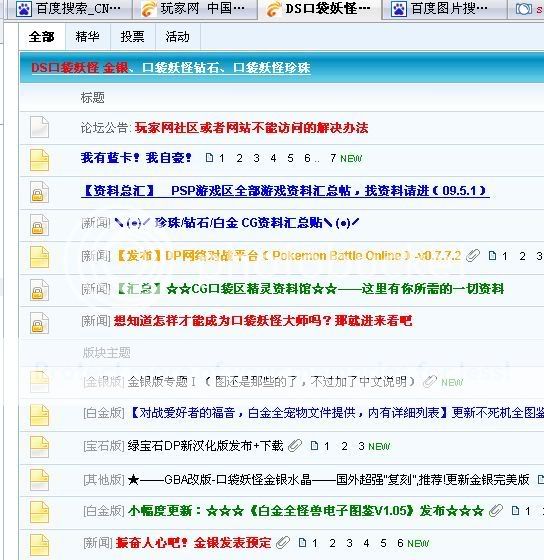The height and width of the screenshot is (560, 544).
Task: Open GBA改版-口袋妖怪金银水晶 thread
Action: pos(328,479)
